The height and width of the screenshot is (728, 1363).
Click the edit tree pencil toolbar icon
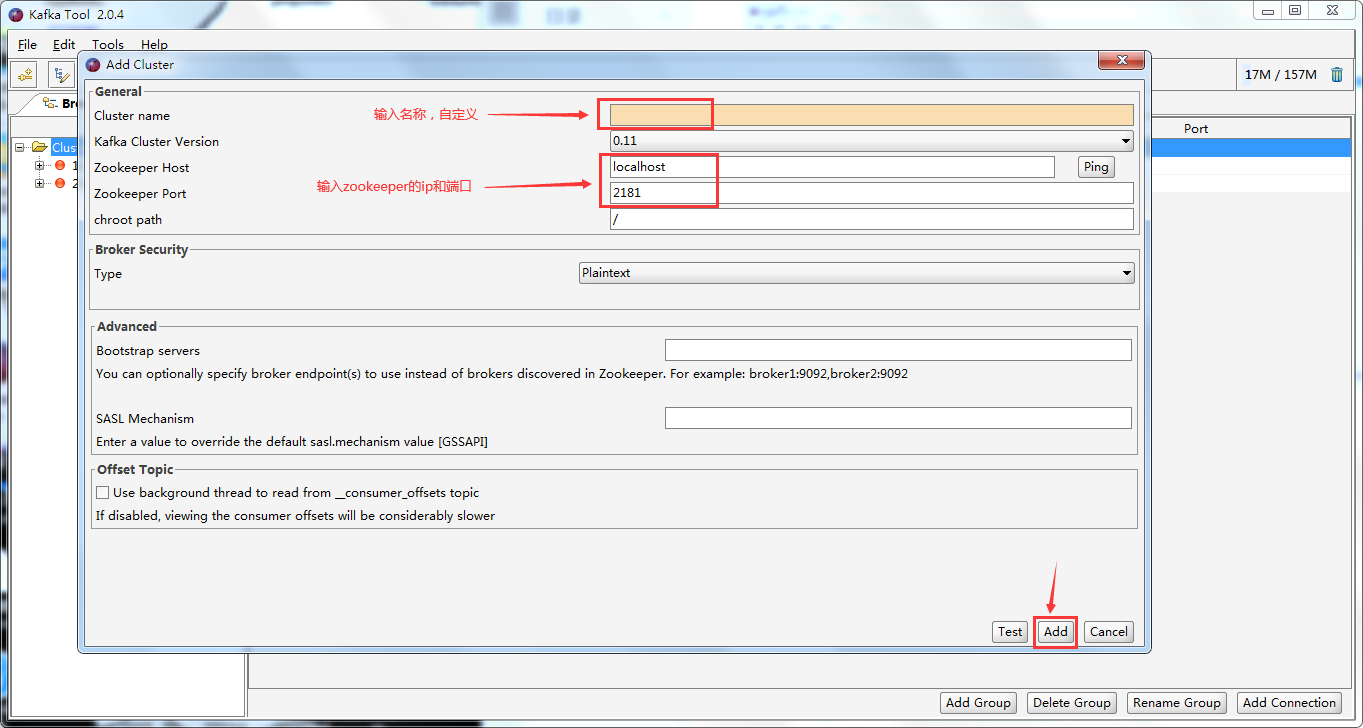coord(62,75)
